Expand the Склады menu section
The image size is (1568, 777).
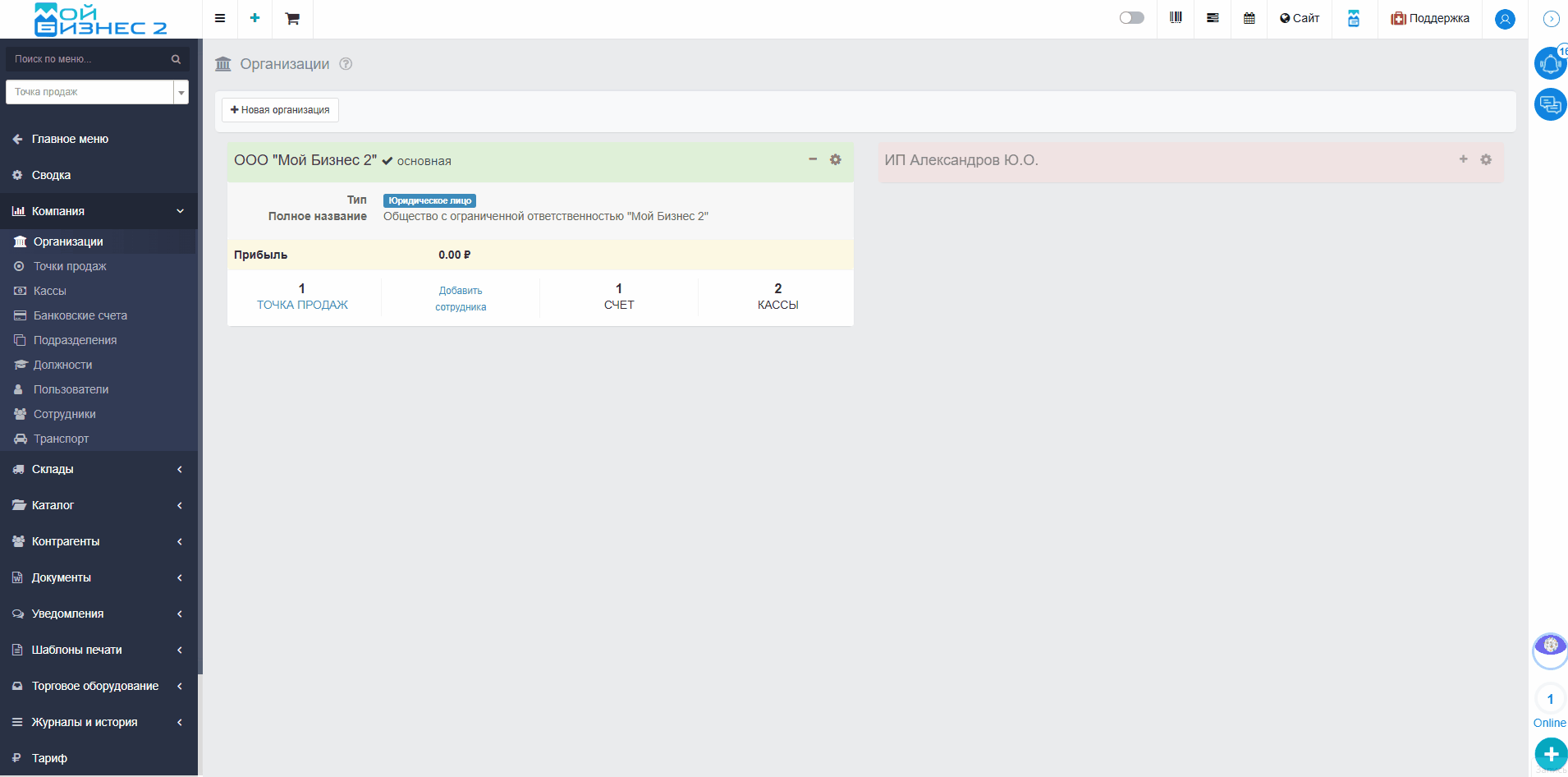point(99,469)
